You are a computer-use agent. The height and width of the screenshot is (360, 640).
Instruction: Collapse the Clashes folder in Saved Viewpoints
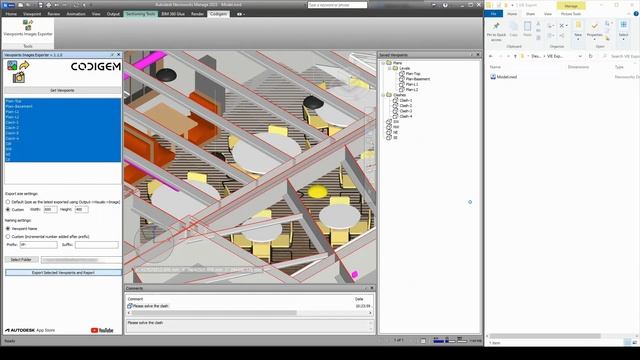point(383,95)
